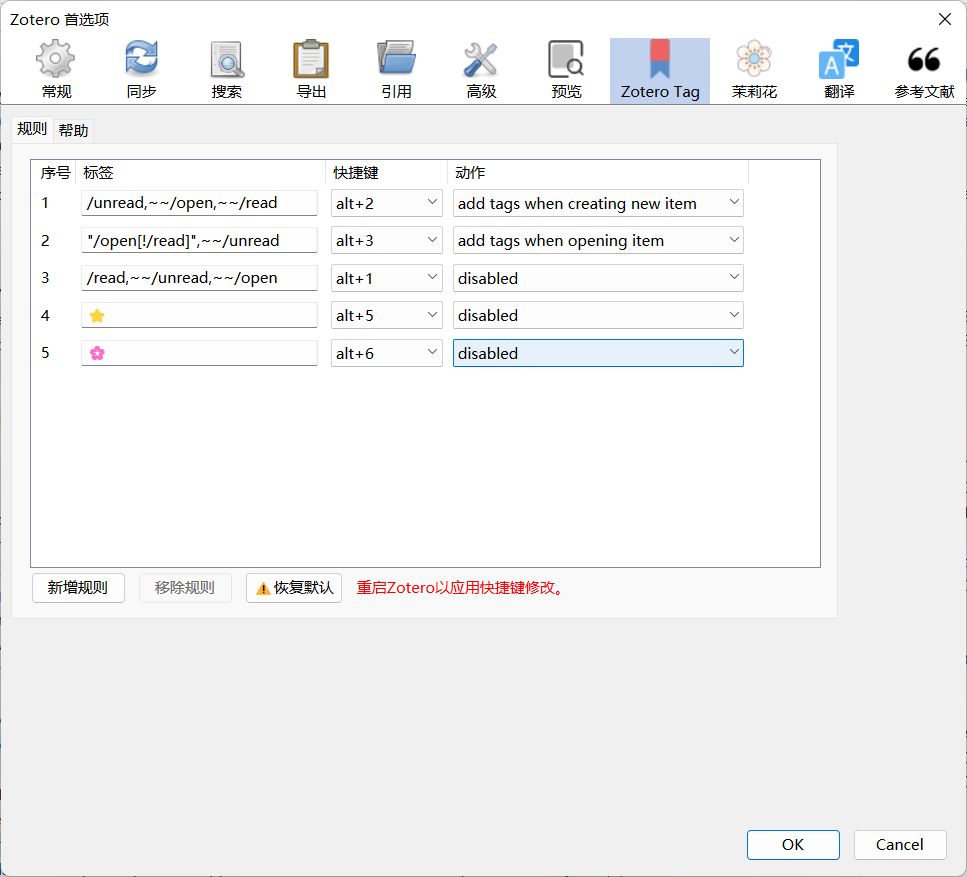
Task: Open the 预览 preview icon
Action: [x=565, y=68]
